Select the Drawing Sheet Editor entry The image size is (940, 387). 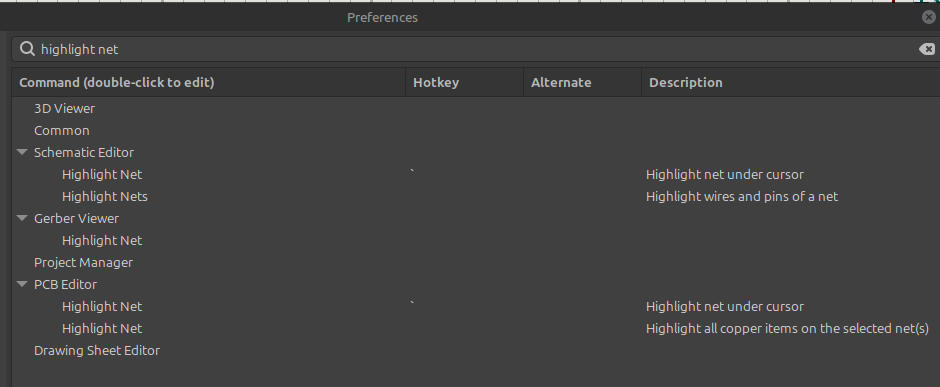476,350
